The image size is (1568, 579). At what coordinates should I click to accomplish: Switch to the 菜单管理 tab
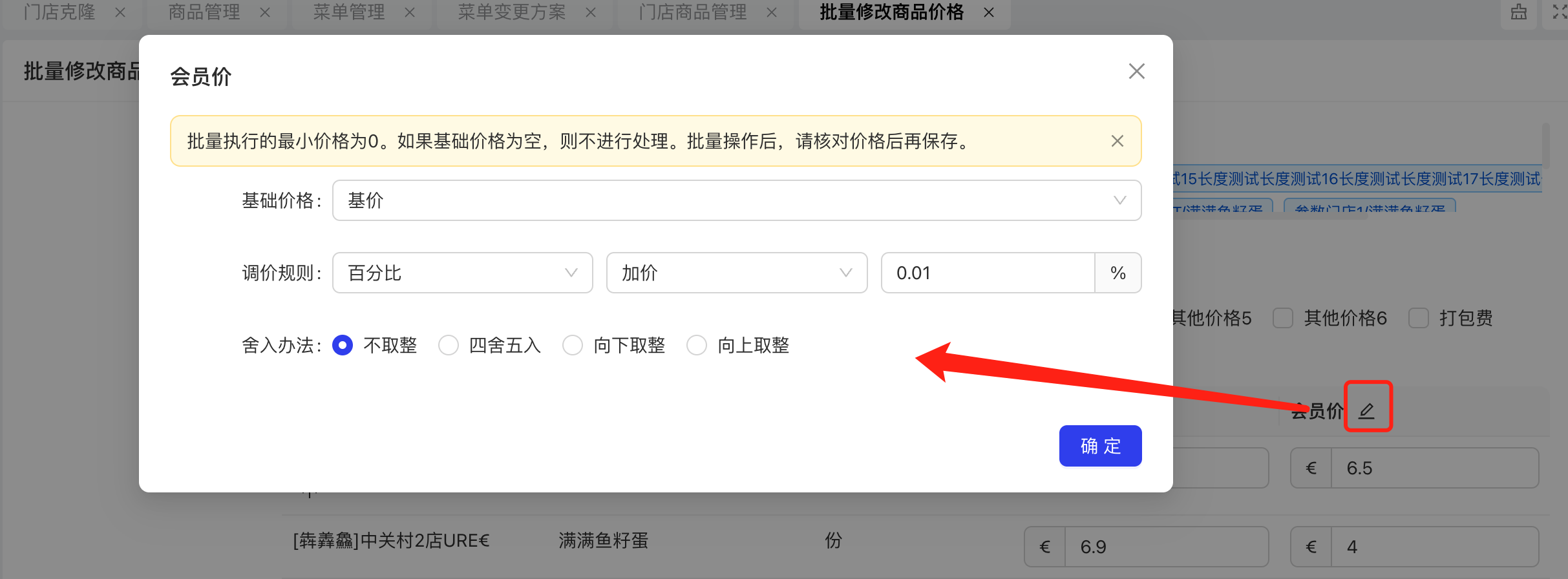[x=349, y=12]
